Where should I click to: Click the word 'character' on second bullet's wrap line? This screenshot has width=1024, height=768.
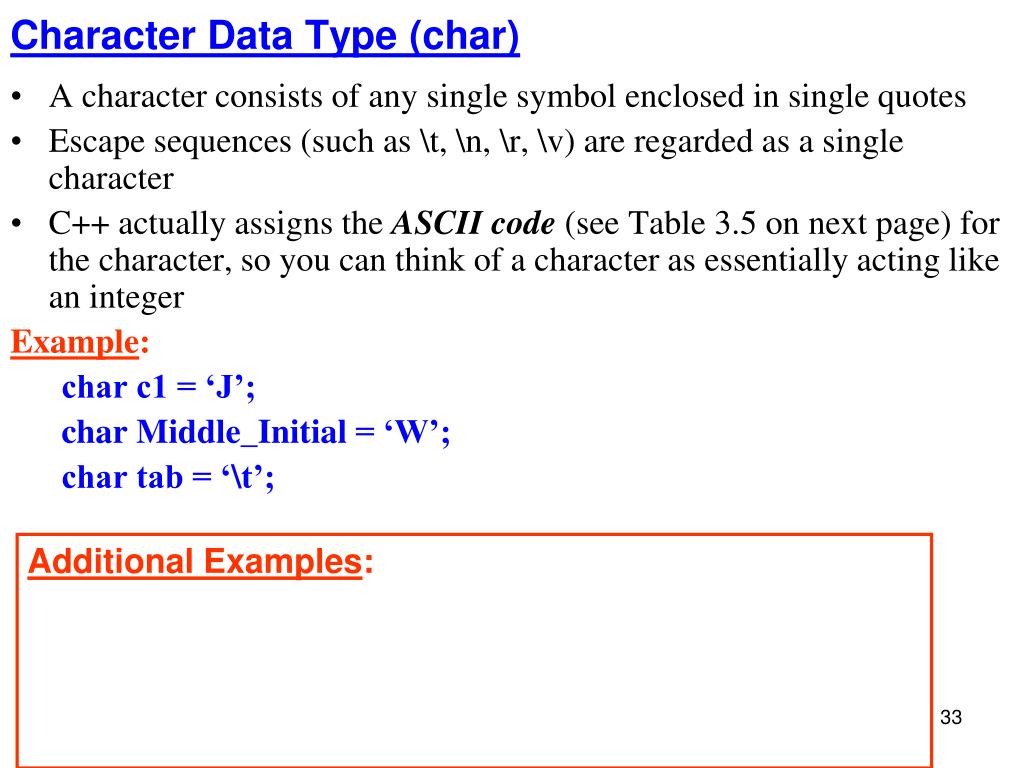(111, 179)
